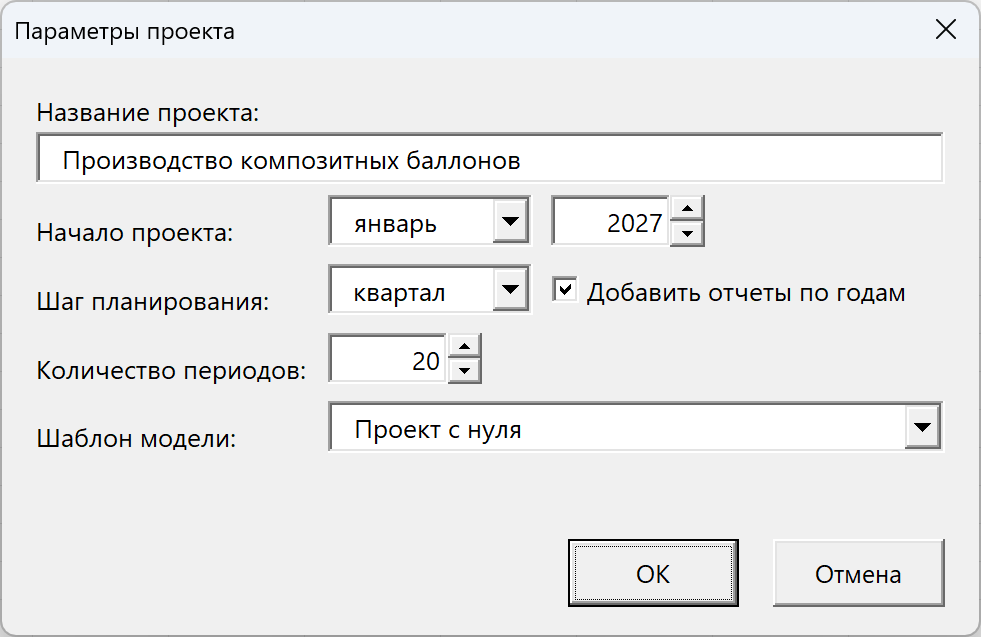
Task: Decrease the project start year below 2027
Action: click(x=687, y=233)
